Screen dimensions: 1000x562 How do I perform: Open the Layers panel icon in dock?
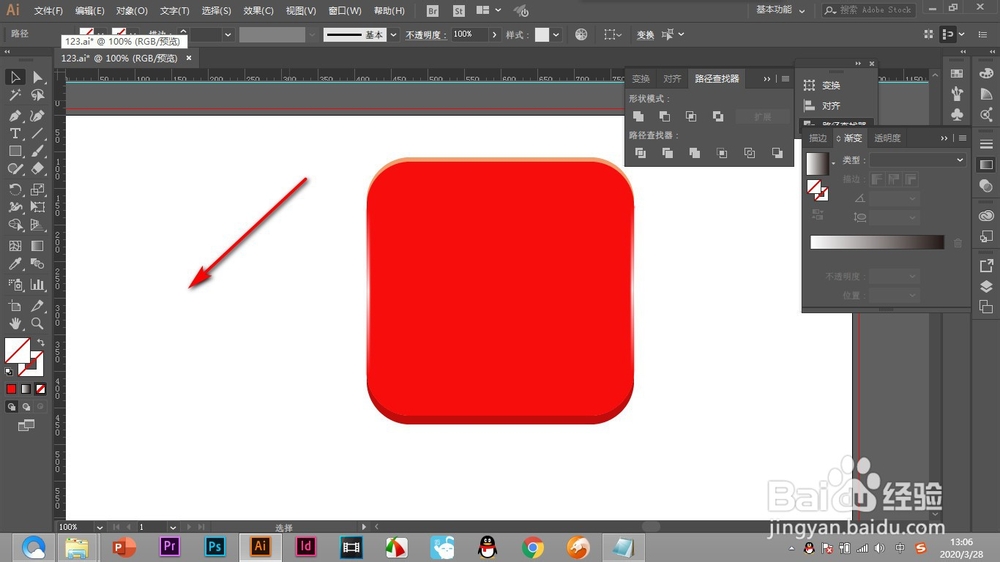986,286
